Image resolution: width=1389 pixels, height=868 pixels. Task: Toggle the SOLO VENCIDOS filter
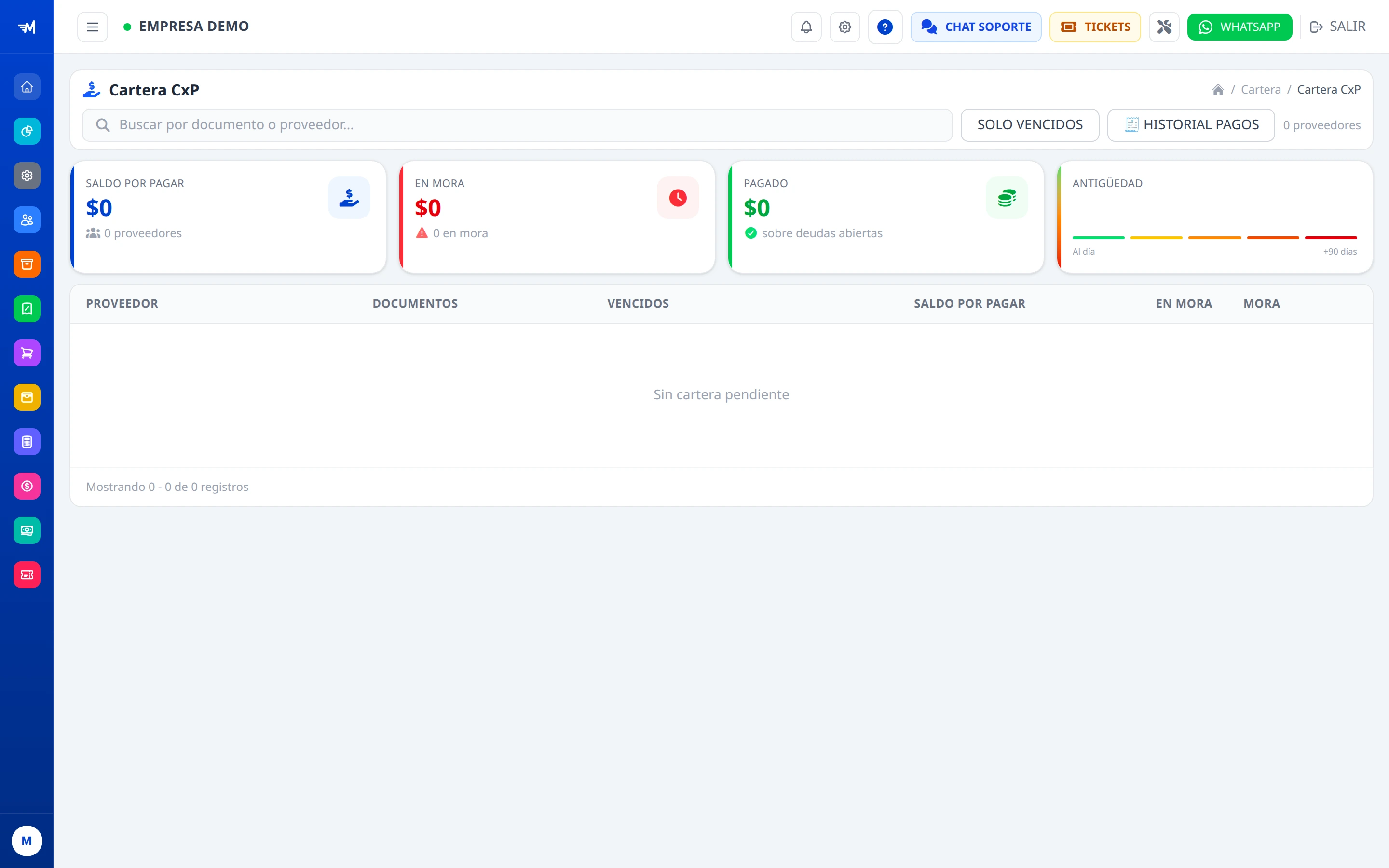pyautogui.click(x=1030, y=125)
